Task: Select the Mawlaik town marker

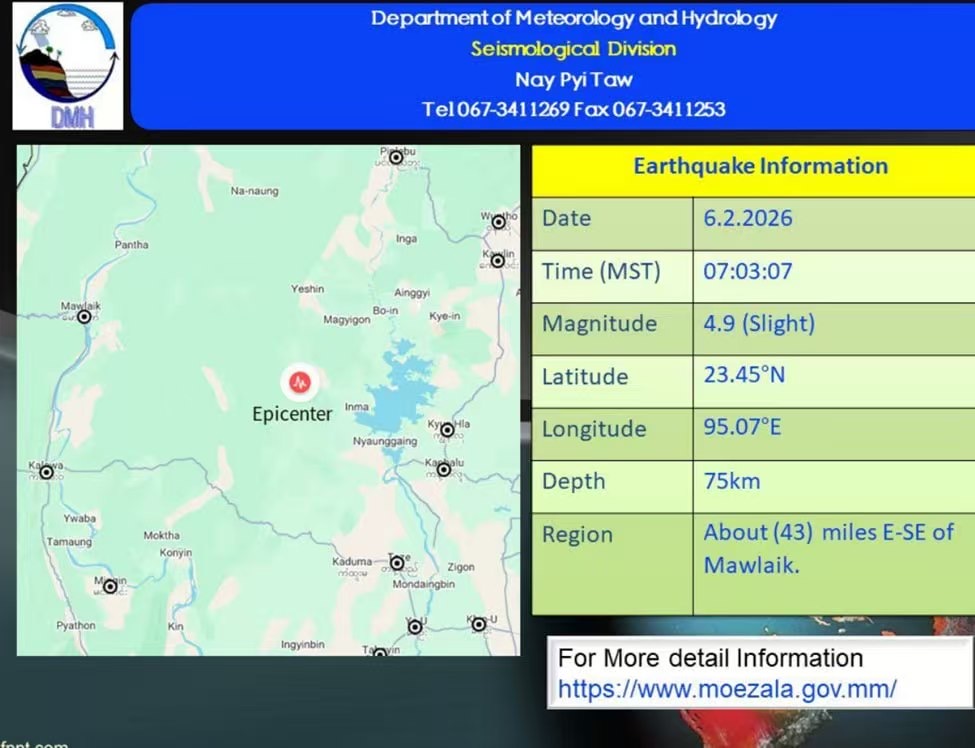Action: pos(84,316)
